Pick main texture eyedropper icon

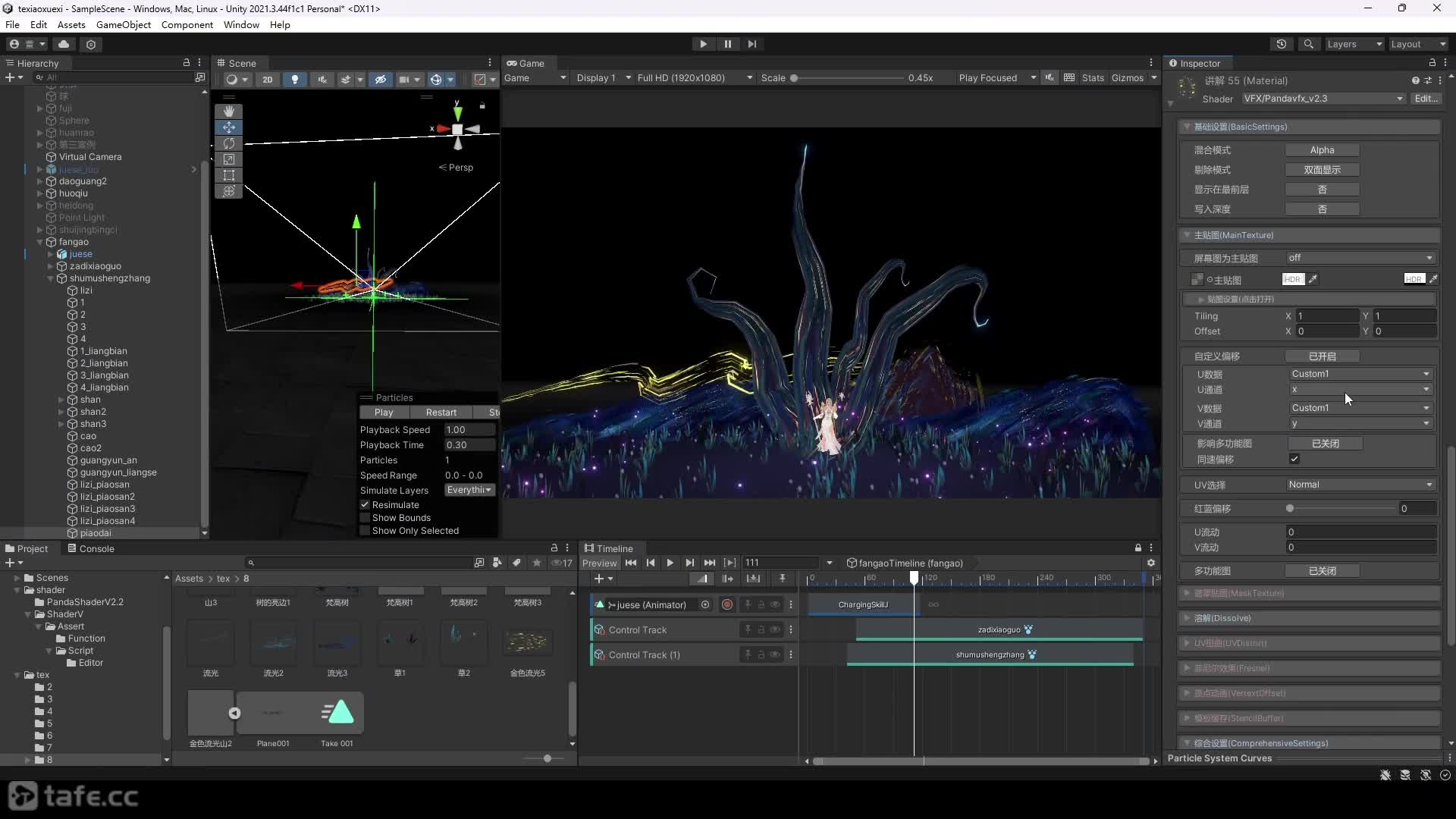pos(1313,279)
